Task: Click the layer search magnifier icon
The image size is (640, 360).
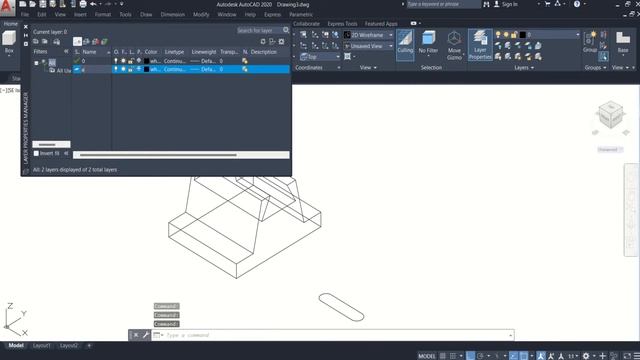Action: [286, 30]
